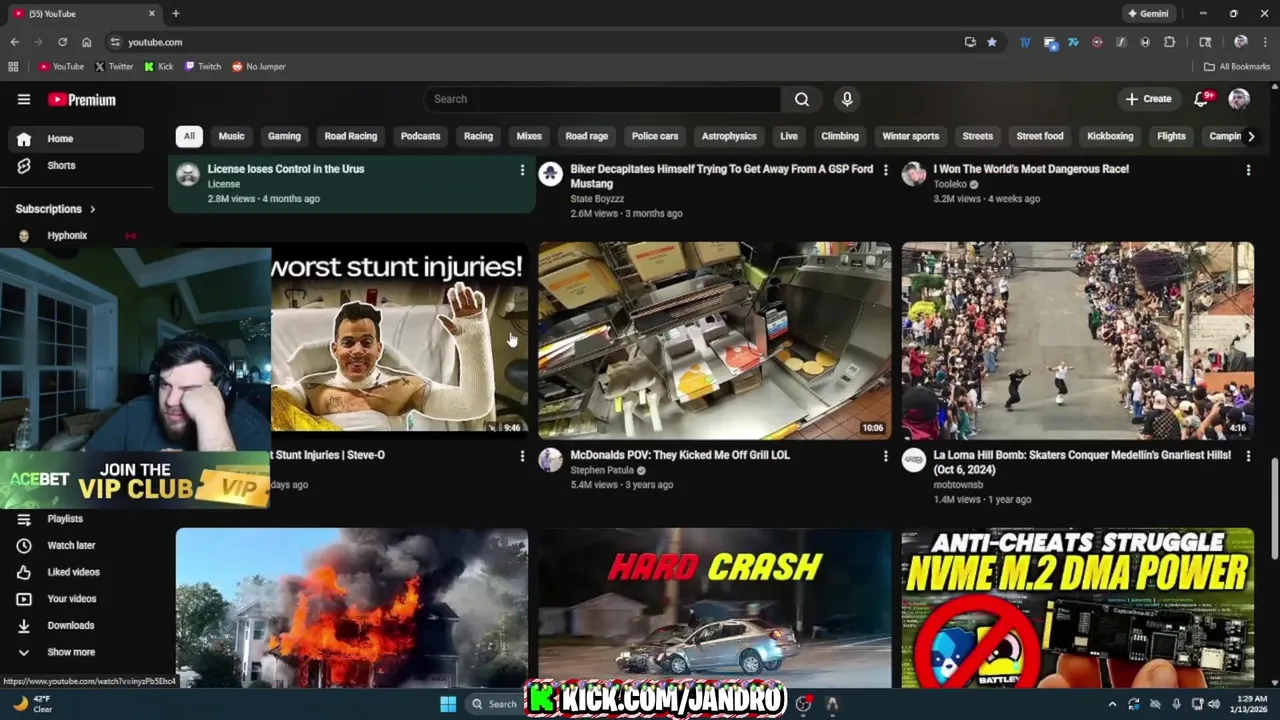Screen dimensions: 1280x720
Task: Open Gemini in Chrome button
Action: coord(1148,14)
